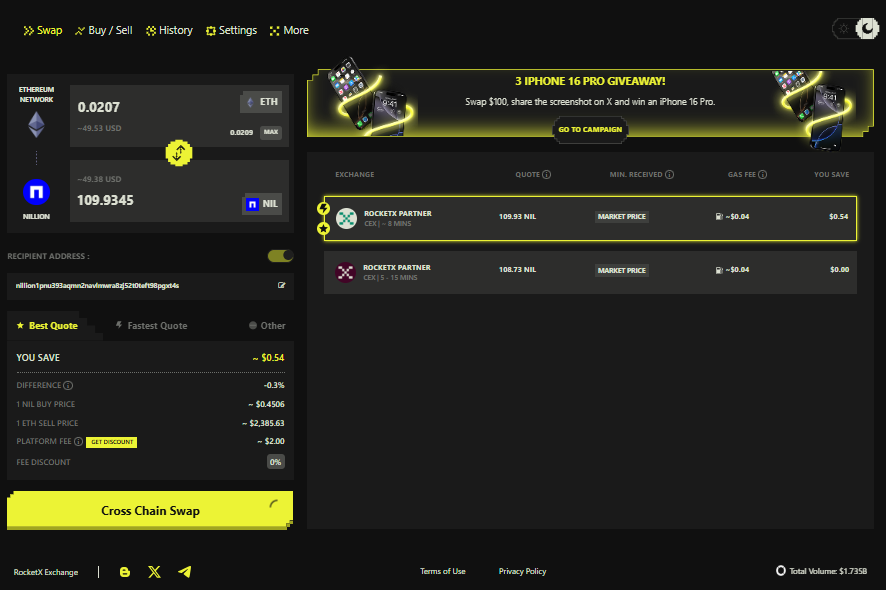Image resolution: width=886 pixels, height=590 pixels.
Task: Click the green RocketX Partner exchange logo
Action: [x=346, y=218]
